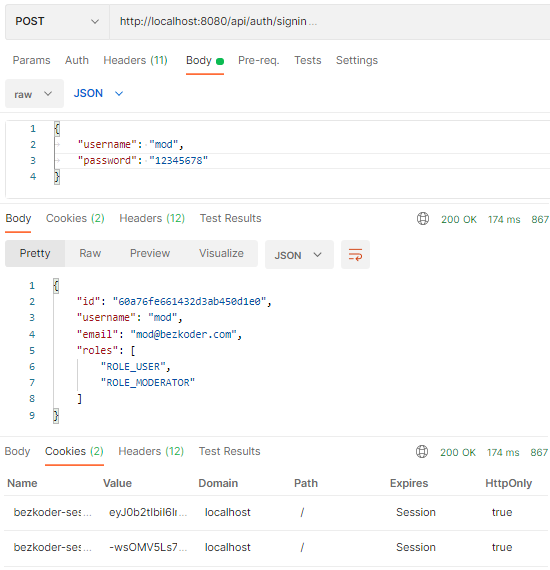
Task: Click the Name column header
Action: coord(22,483)
